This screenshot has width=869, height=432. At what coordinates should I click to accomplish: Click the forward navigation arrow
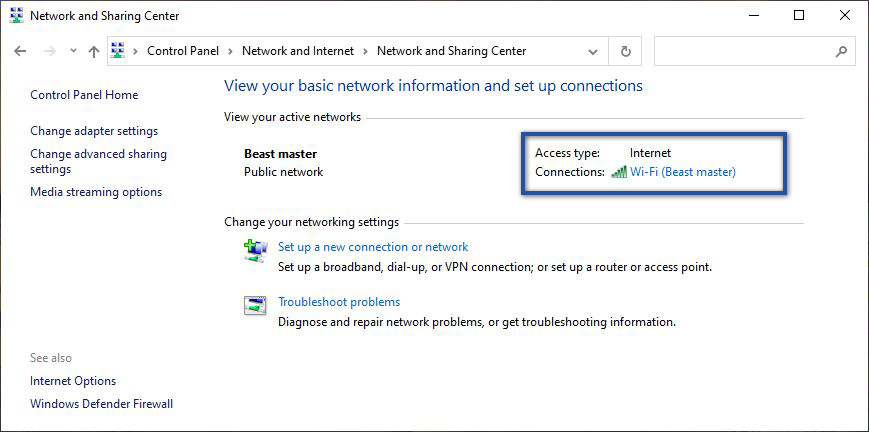pos(47,51)
